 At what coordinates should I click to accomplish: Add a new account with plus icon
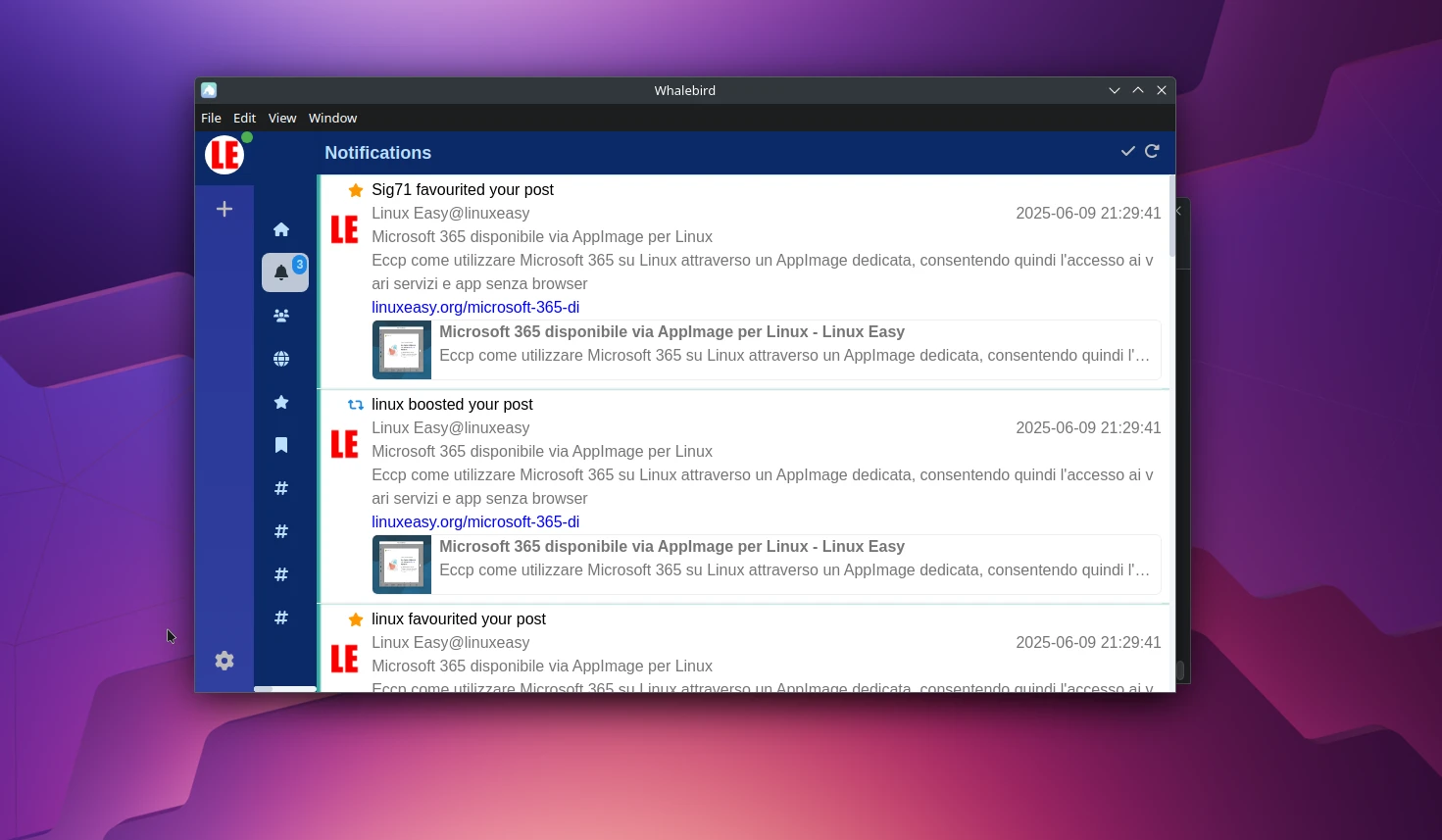pos(224,209)
